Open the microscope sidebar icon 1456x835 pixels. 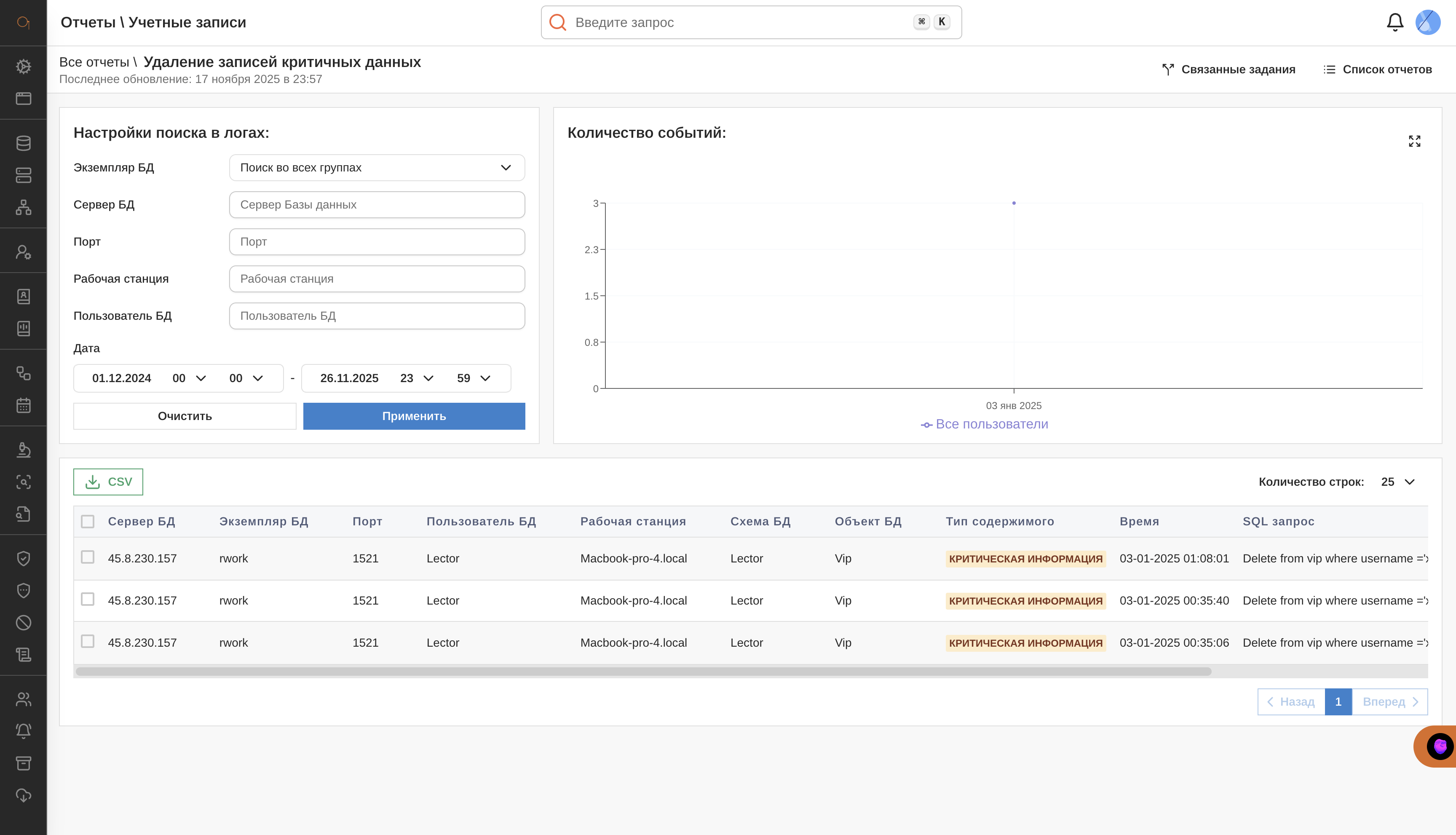24,450
